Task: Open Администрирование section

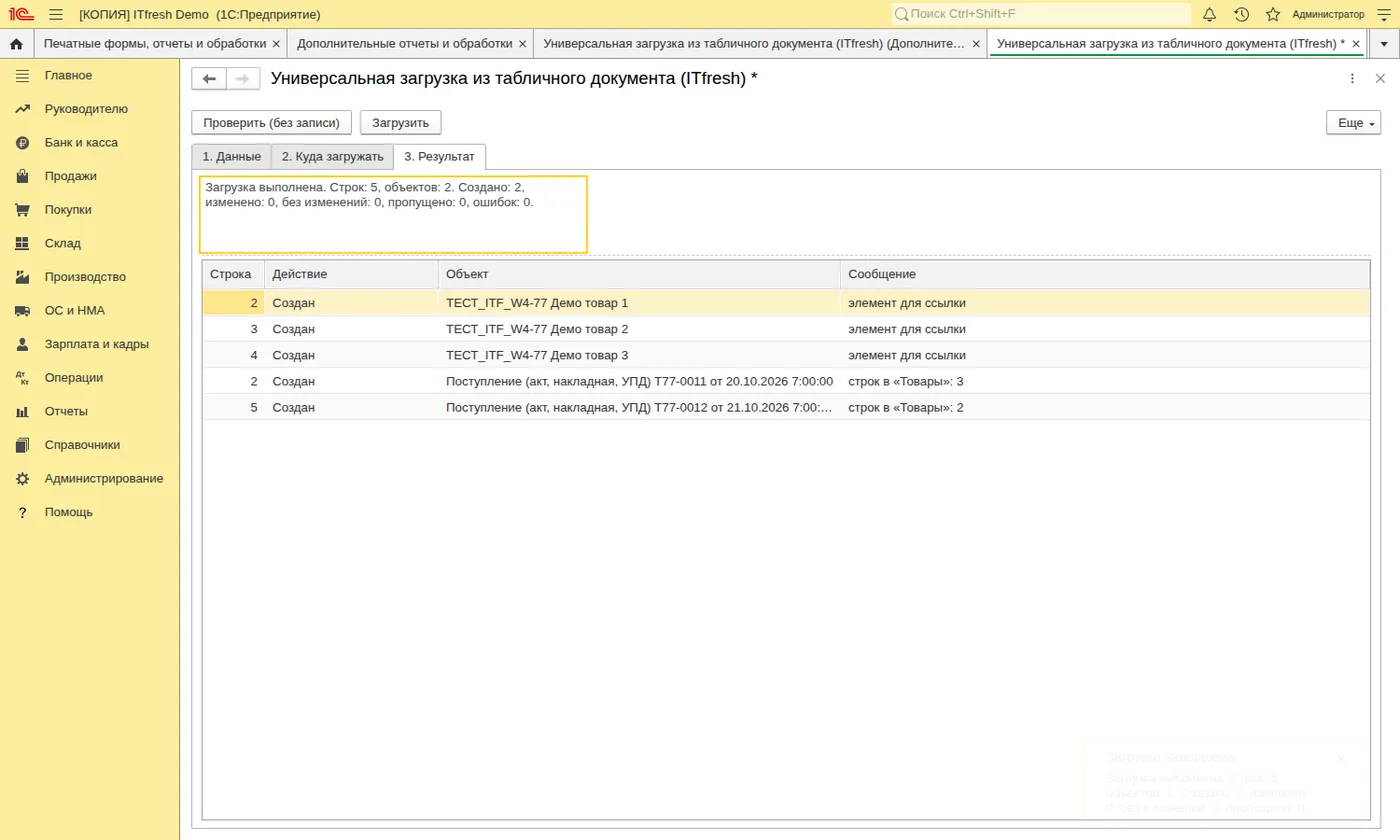Action: click(x=104, y=478)
